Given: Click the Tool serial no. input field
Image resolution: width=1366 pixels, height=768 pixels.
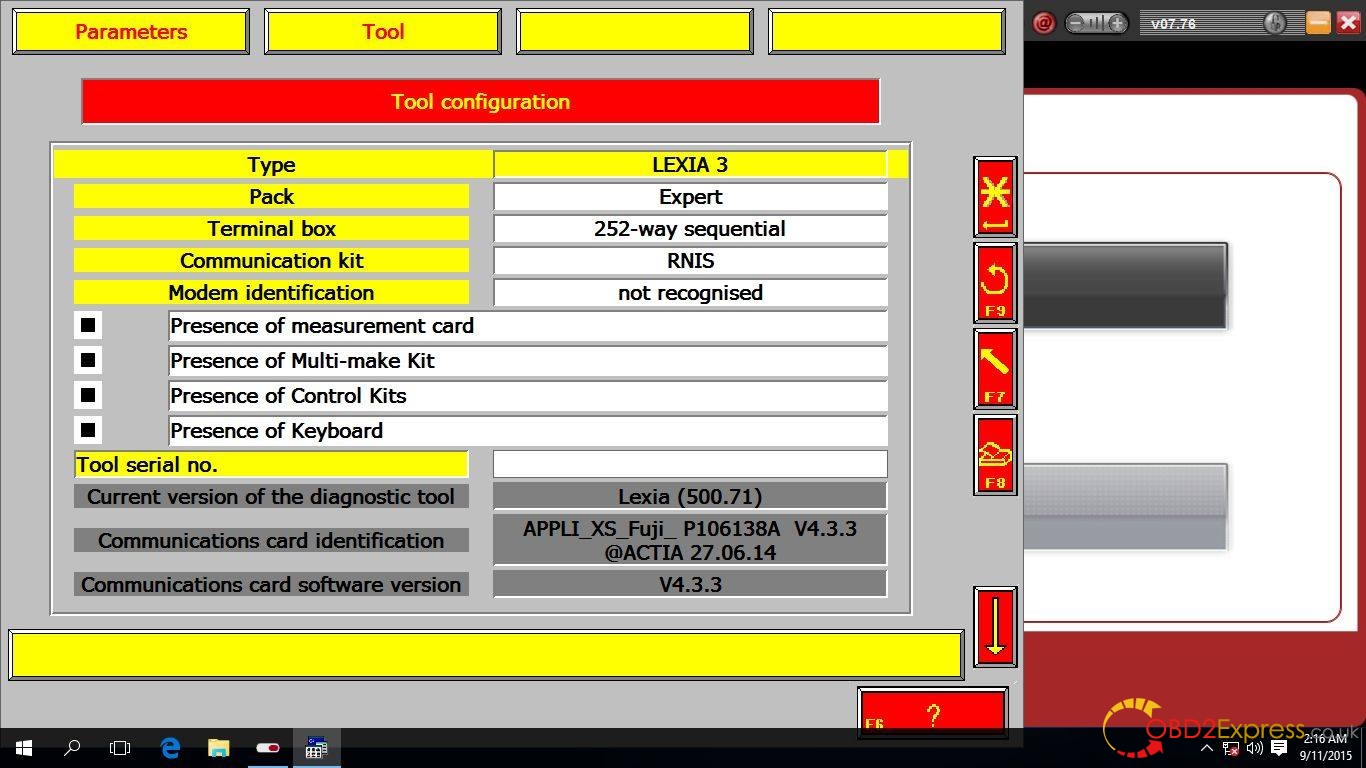Looking at the screenshot, I should tap(690, 464).
